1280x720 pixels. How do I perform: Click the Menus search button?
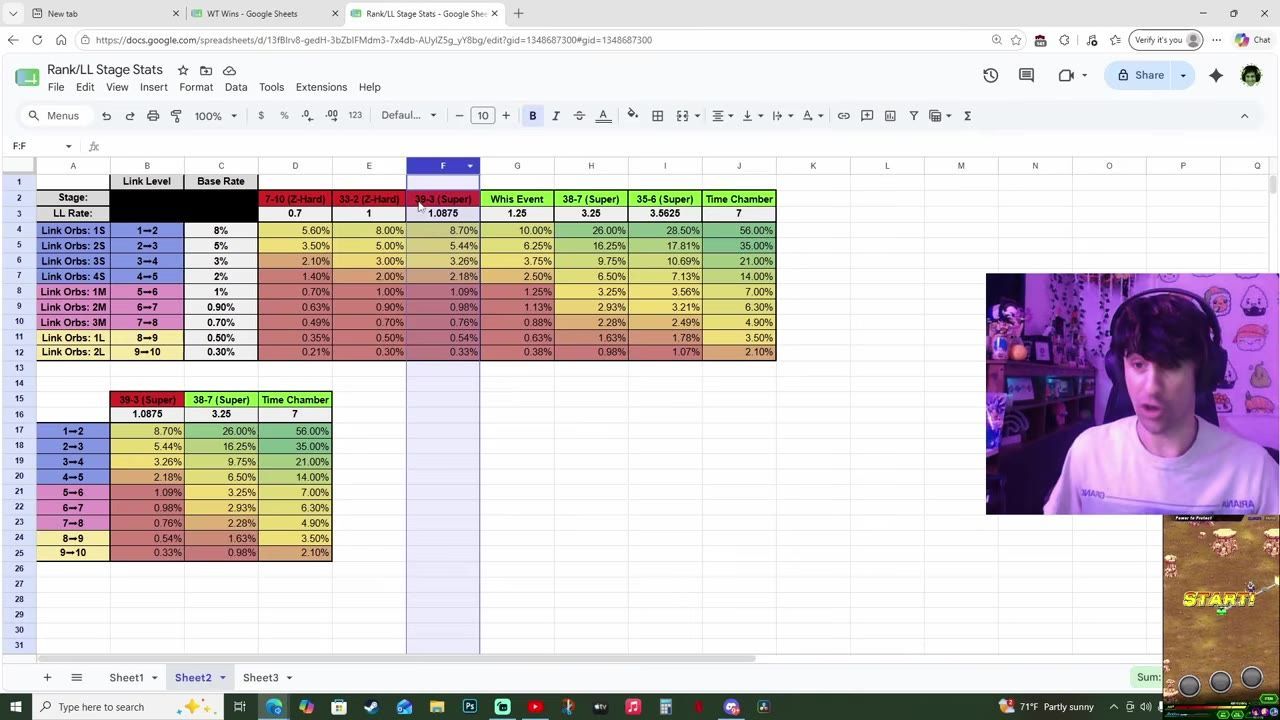[54, 116]
